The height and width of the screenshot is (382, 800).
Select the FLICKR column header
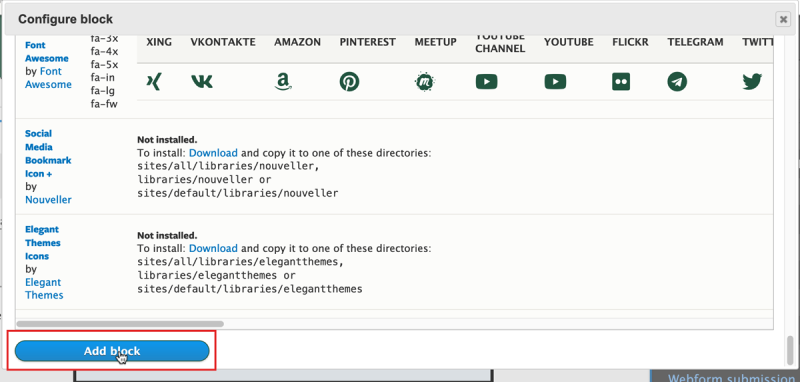631,42
